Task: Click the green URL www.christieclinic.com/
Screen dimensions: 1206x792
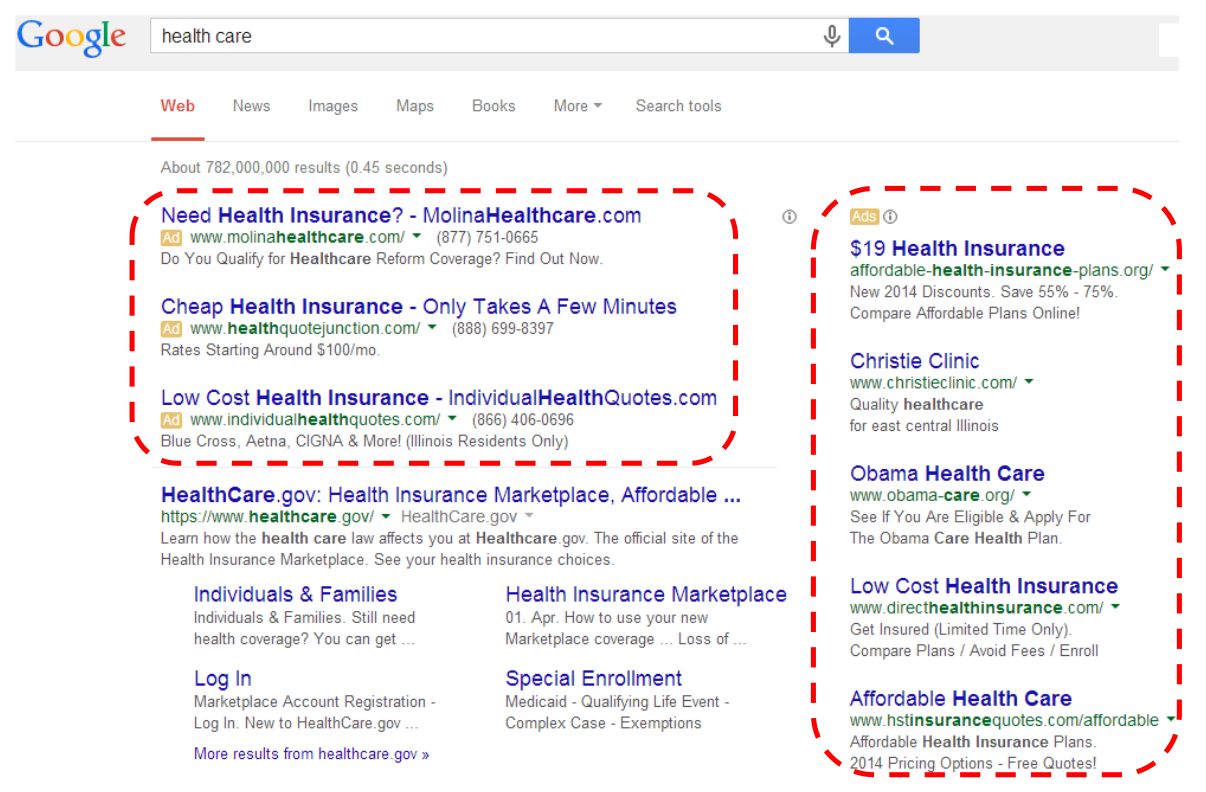Action: click(933, 382)
